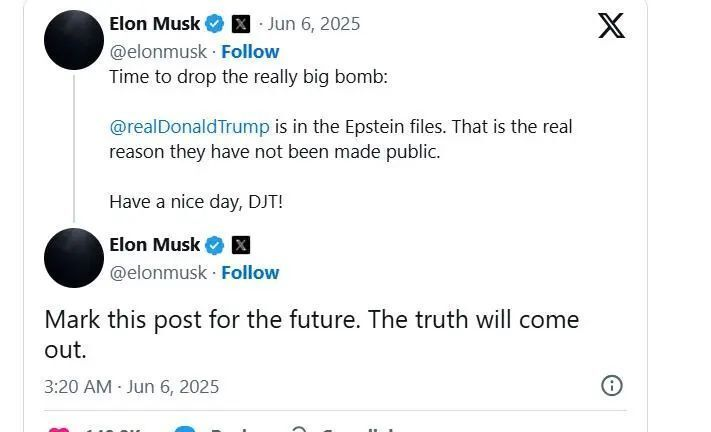Like the post with the pink heart icon
Image resolution: width=711 pixels, height=432 pixels.
pyautogui.click(x=60, y=429)
